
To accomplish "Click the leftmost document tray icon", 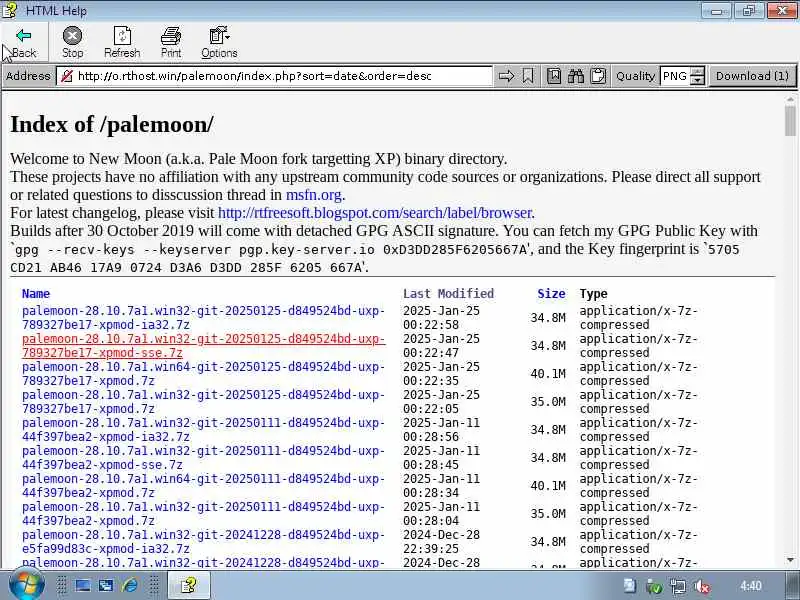I will tap(630, 586).
